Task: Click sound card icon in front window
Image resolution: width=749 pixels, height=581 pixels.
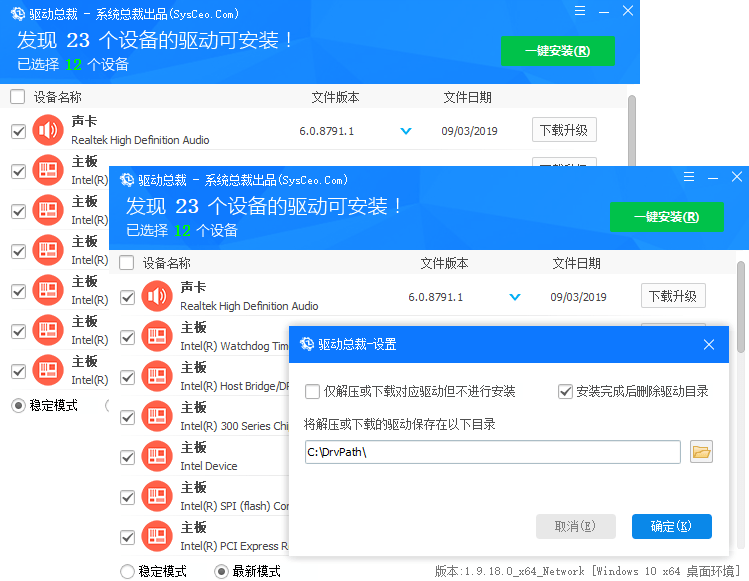Action: coord(157,296)
